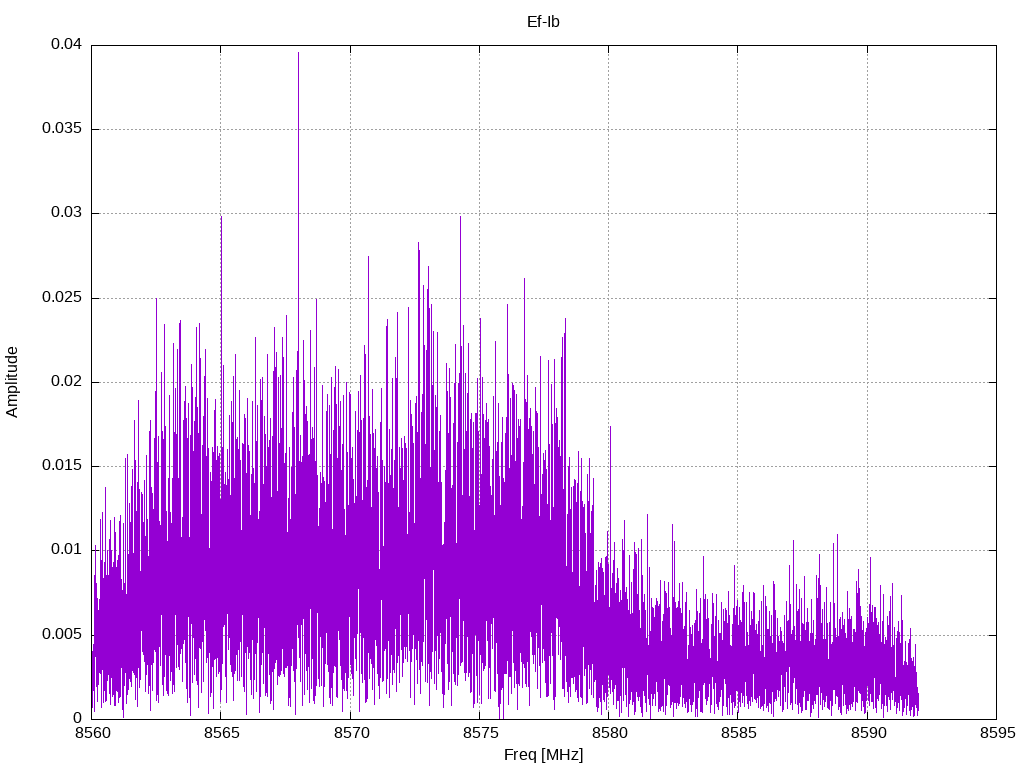Click the 8585 frequency tick label
Screen dimensions: 1024x768
(737, 733)
